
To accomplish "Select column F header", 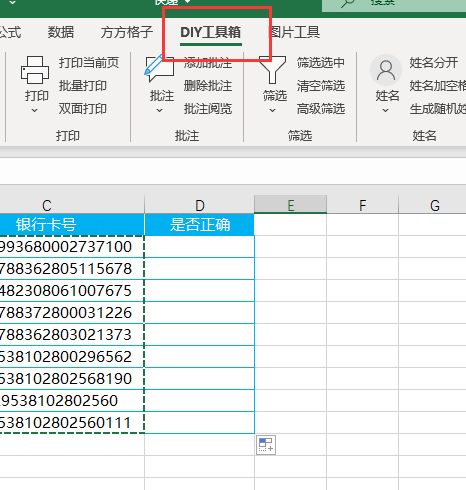I will coord(362,205).
